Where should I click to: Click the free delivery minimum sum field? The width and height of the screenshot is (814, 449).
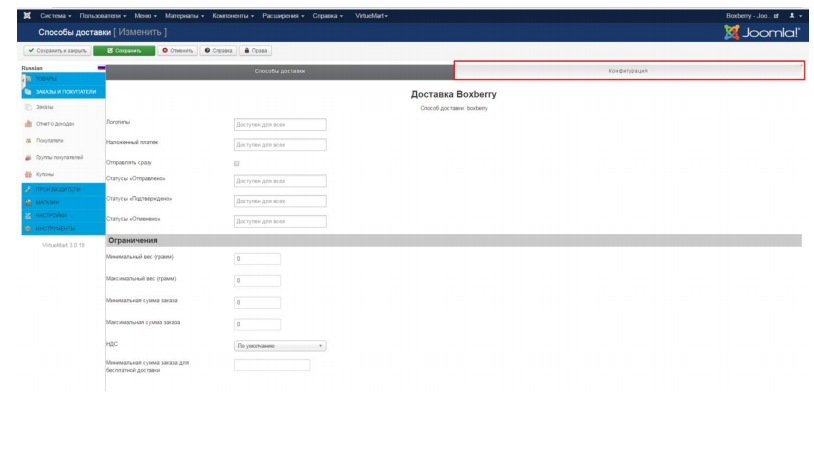[x=272, y=365]
